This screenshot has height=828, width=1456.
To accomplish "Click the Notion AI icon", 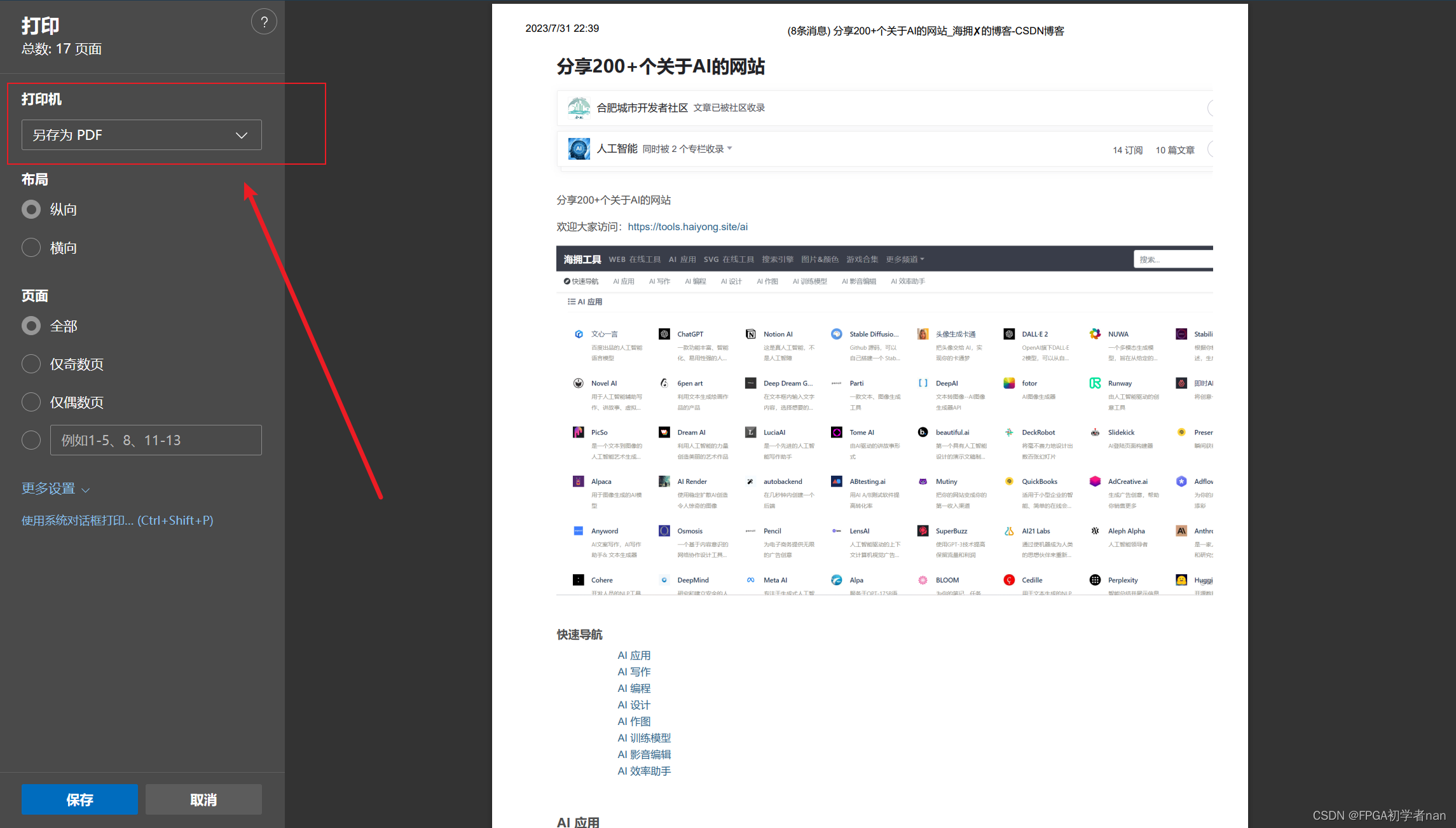I will (x=750, y=334).
